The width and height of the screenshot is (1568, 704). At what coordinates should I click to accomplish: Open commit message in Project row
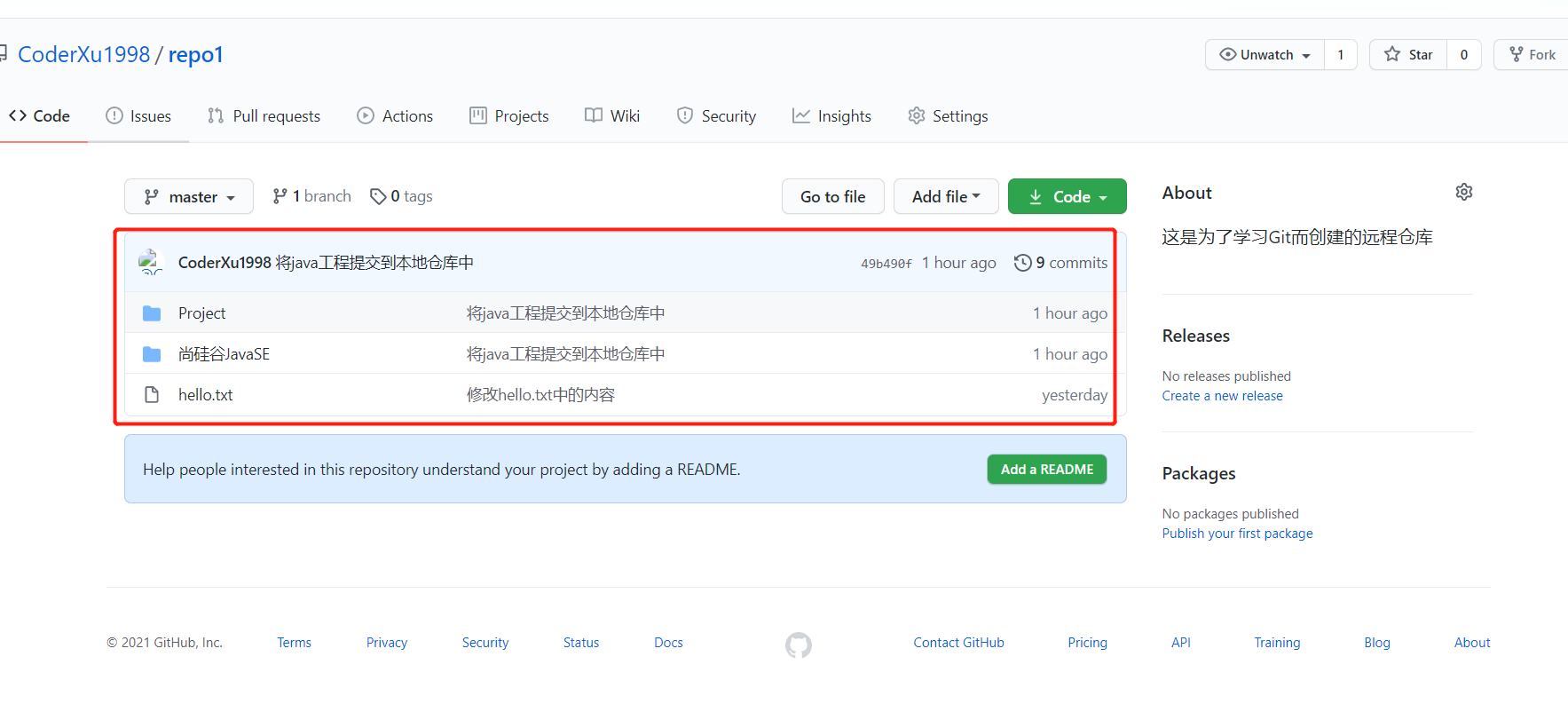coord(566,313)
